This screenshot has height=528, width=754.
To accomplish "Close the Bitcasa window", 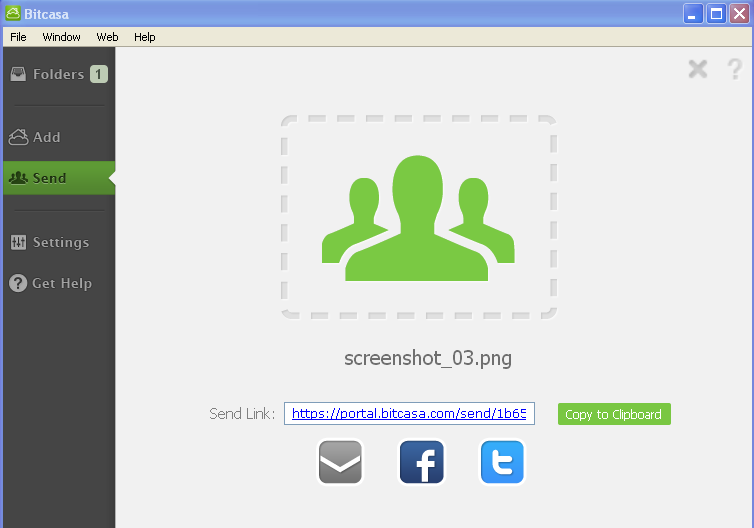I will pos(740,13).
